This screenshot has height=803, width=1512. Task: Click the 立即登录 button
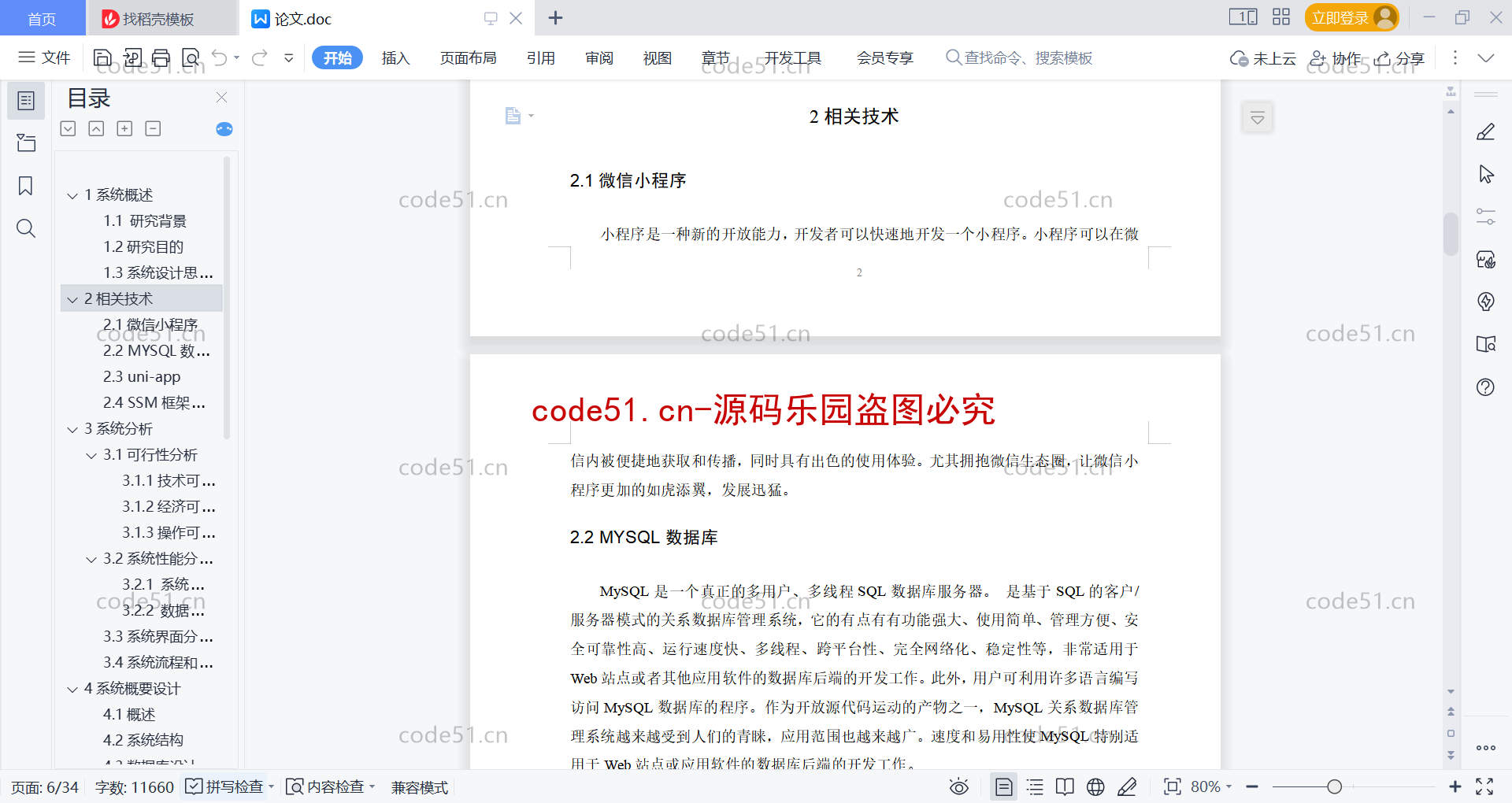[x=1351, y=17]
